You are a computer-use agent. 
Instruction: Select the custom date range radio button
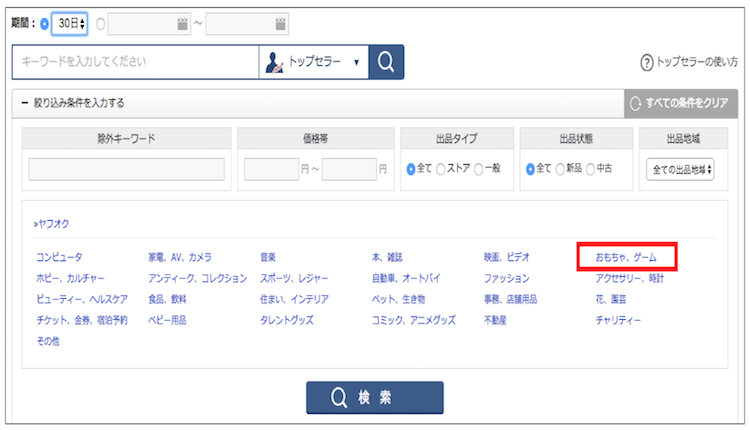coord(98,23)
